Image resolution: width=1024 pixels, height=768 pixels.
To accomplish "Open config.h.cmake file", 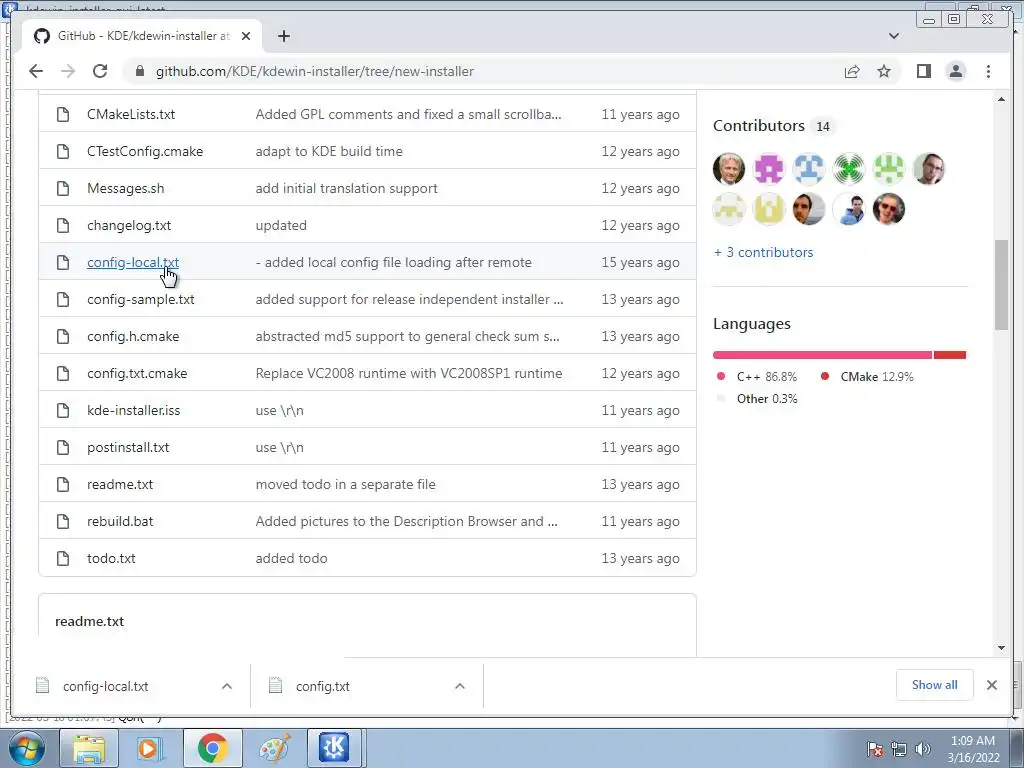I will 133,336.
